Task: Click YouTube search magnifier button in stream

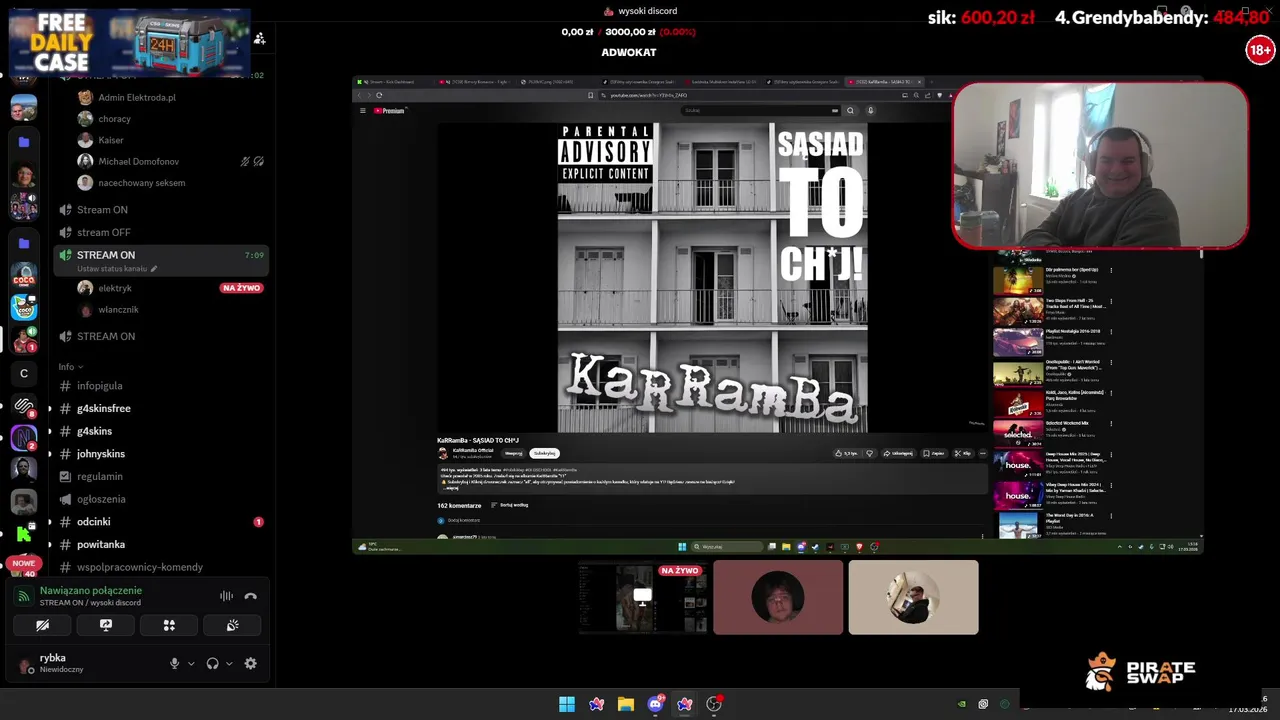Action: (850, 110)
